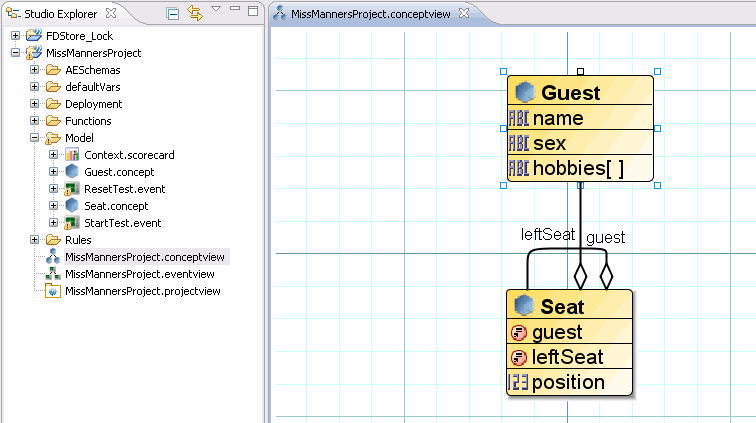The width and height of the screenshot is (756, 423).
Task: Select the Seat.concept tree item
Action: click(x=116, y=206)
